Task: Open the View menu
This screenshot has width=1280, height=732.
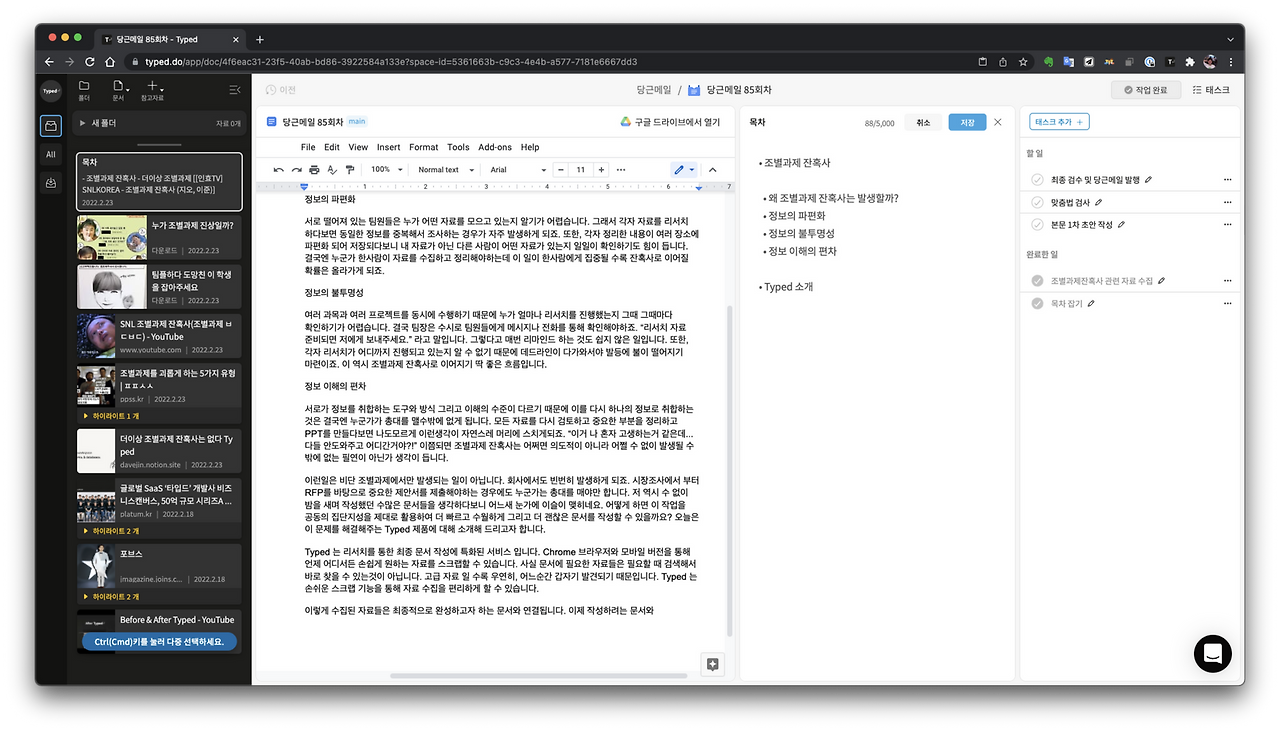Action: click(x=357, y=147)
